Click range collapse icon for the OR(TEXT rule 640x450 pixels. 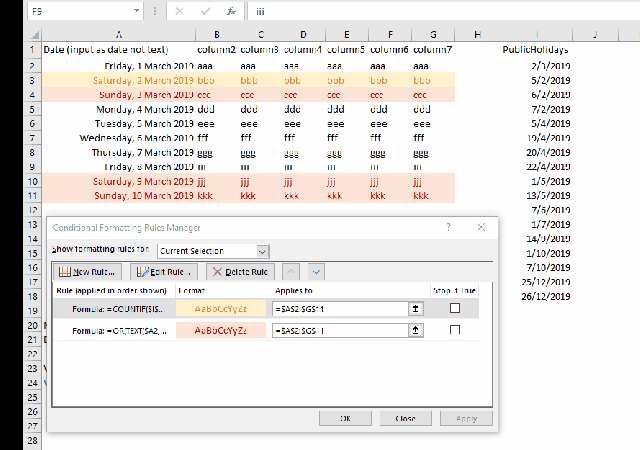(x=416, y=330)
